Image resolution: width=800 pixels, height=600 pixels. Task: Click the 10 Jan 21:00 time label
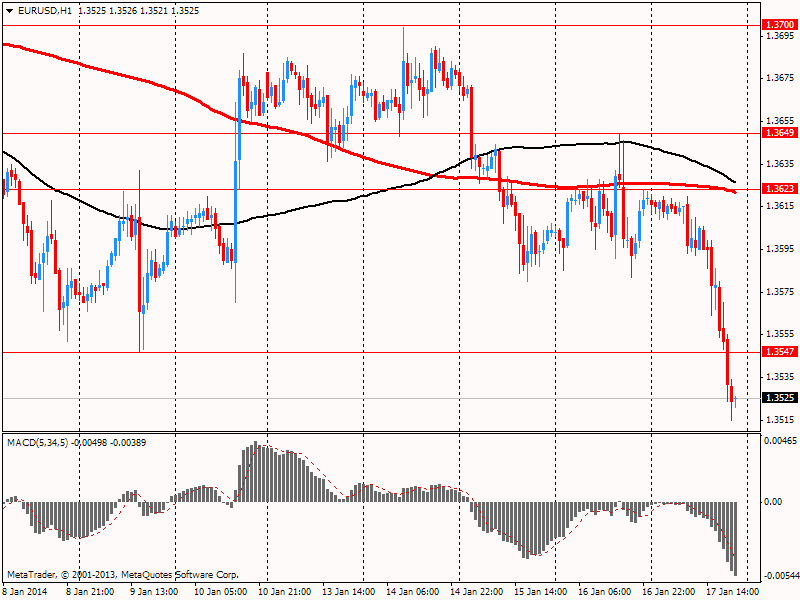pos(284,591)
